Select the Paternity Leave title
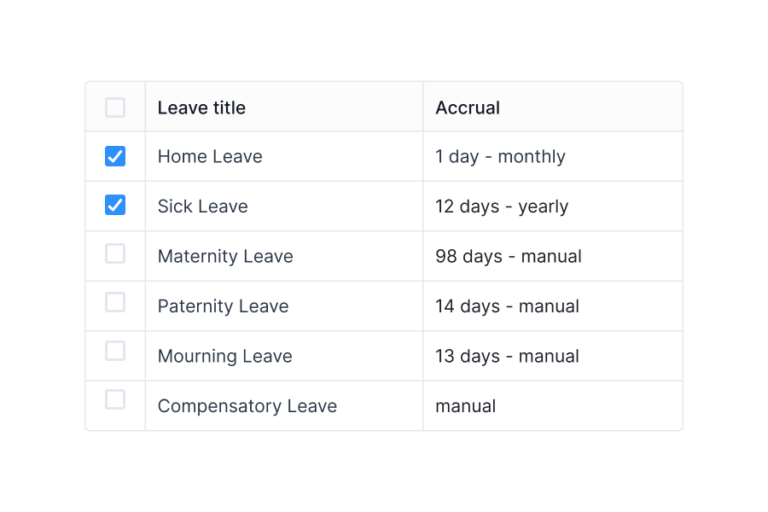Screen dimensions: 768x512 coord(223,307)
